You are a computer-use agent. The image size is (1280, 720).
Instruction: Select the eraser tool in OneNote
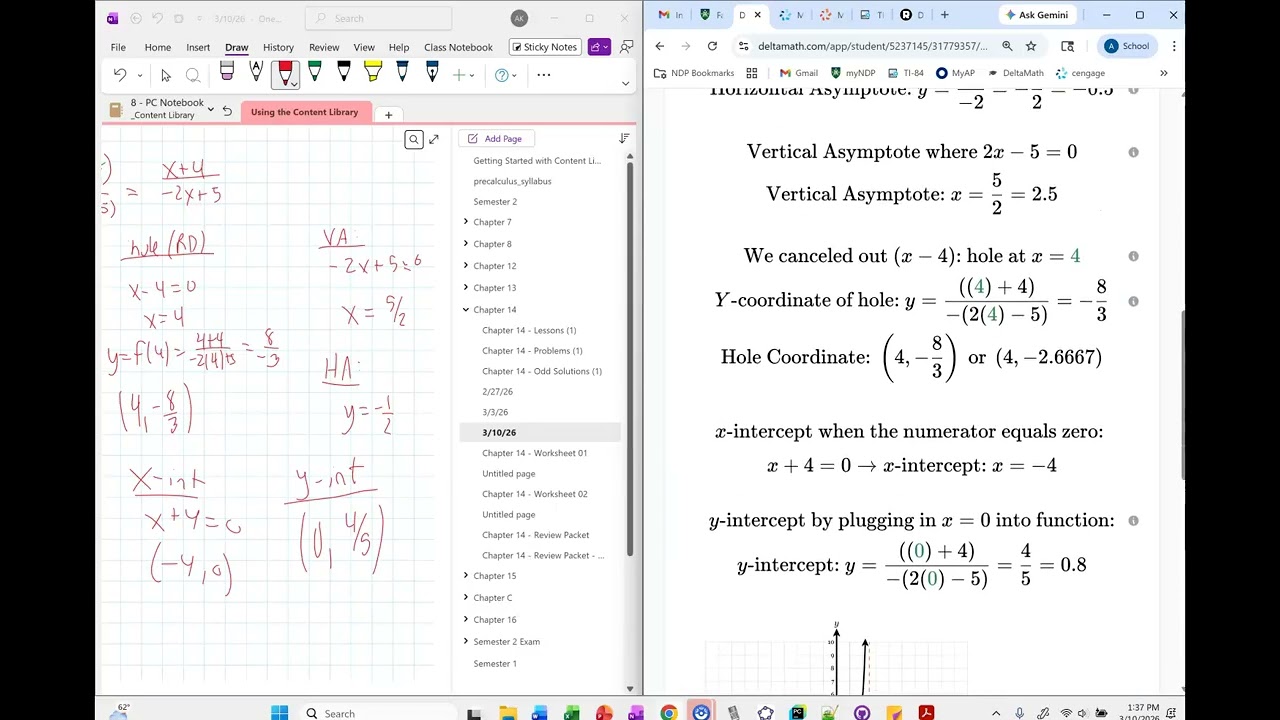click(227, 73)
